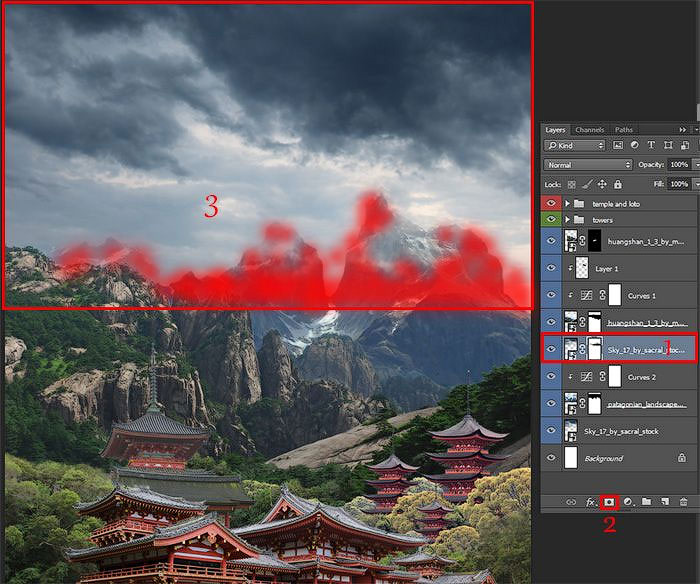
Task: Open the Kind filter dropdown
Action: click(x=574, y=145)
